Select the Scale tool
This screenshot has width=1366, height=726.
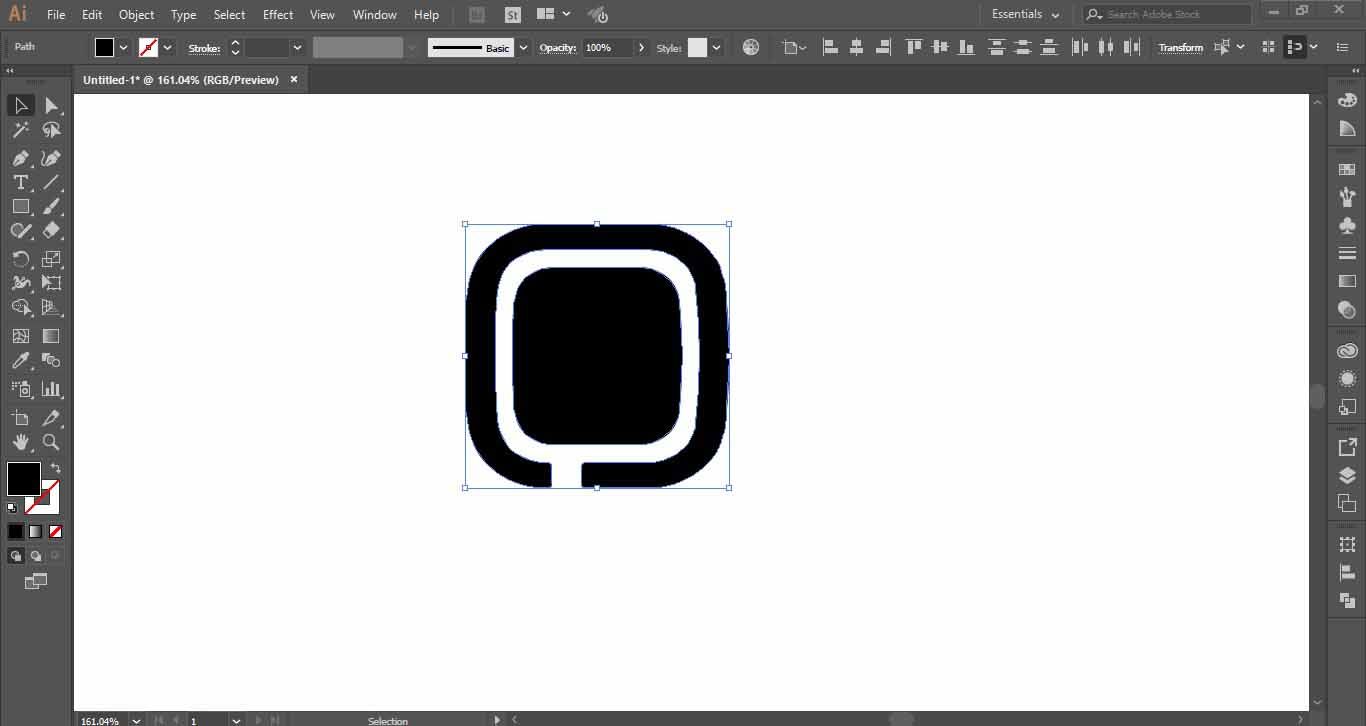(51, 259)
